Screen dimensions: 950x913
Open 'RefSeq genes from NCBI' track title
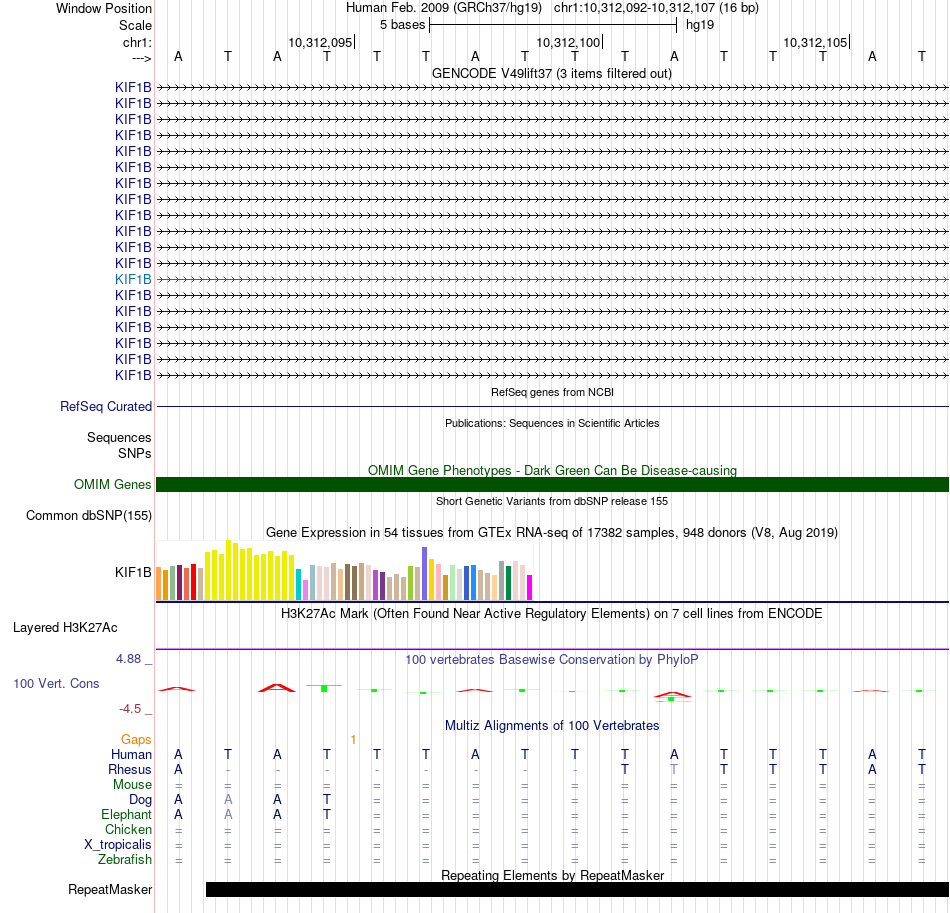(552, 392)
